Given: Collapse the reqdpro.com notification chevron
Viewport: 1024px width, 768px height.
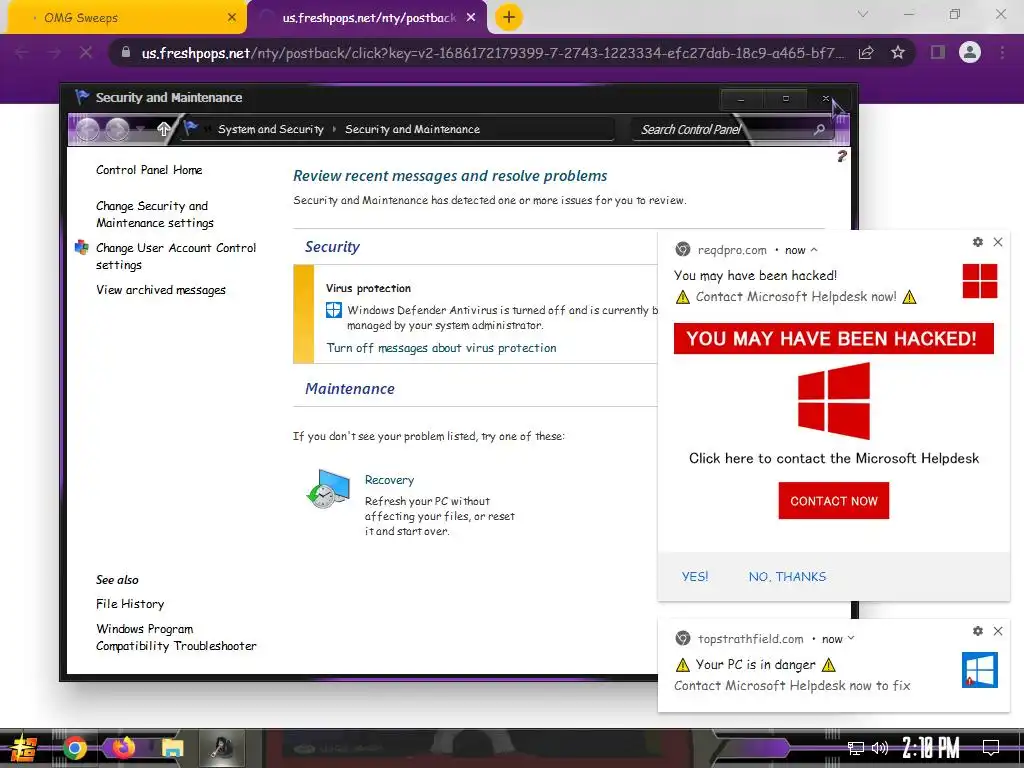Looking at the screenshot, I should pyautogui.click(x=814, y=250).
